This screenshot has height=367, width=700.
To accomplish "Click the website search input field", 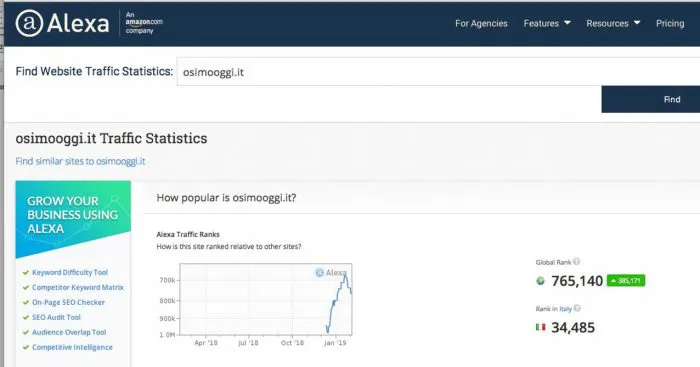I will click(438, 72).
